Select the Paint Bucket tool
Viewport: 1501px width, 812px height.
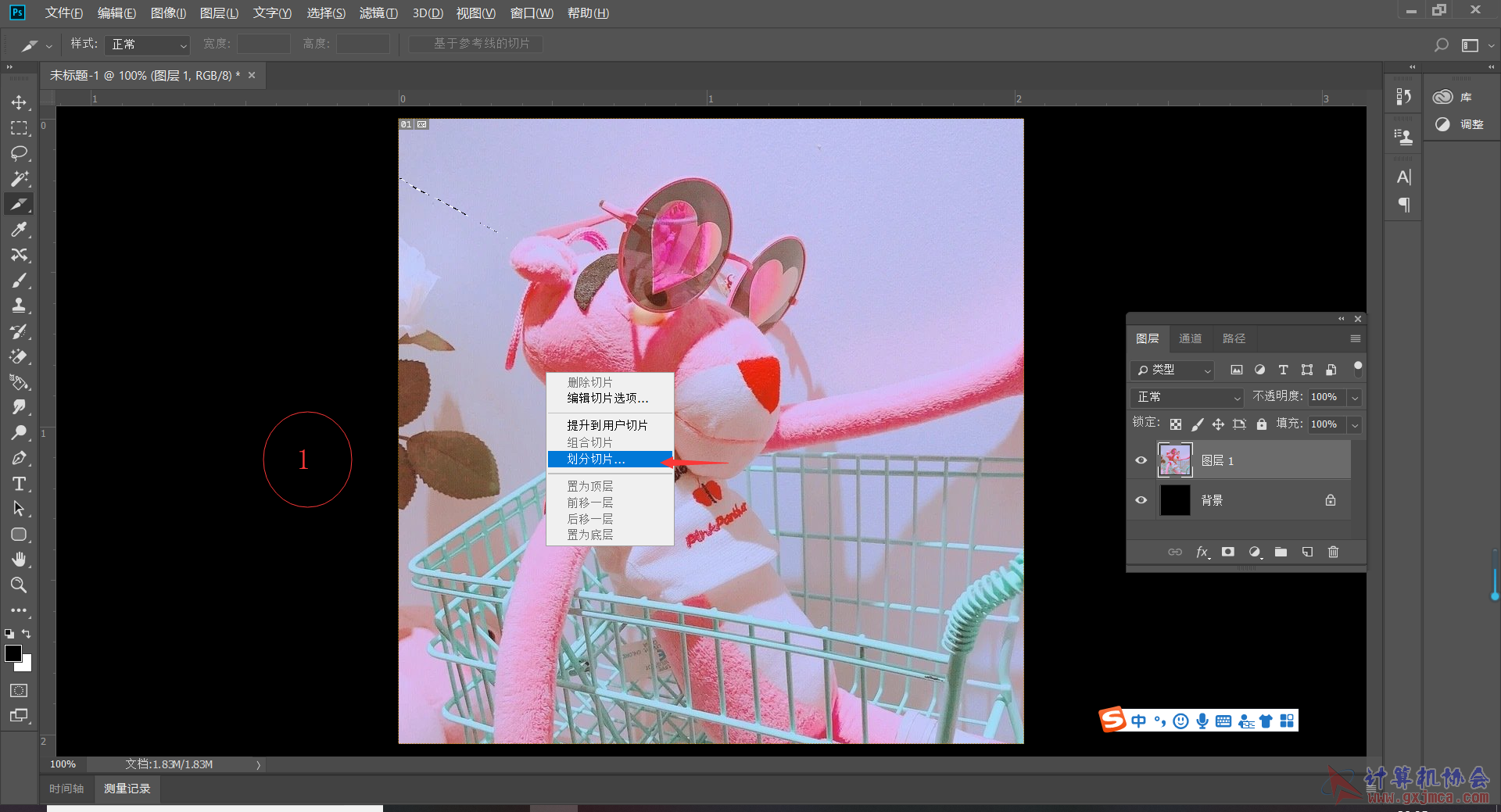click(19, 382)
